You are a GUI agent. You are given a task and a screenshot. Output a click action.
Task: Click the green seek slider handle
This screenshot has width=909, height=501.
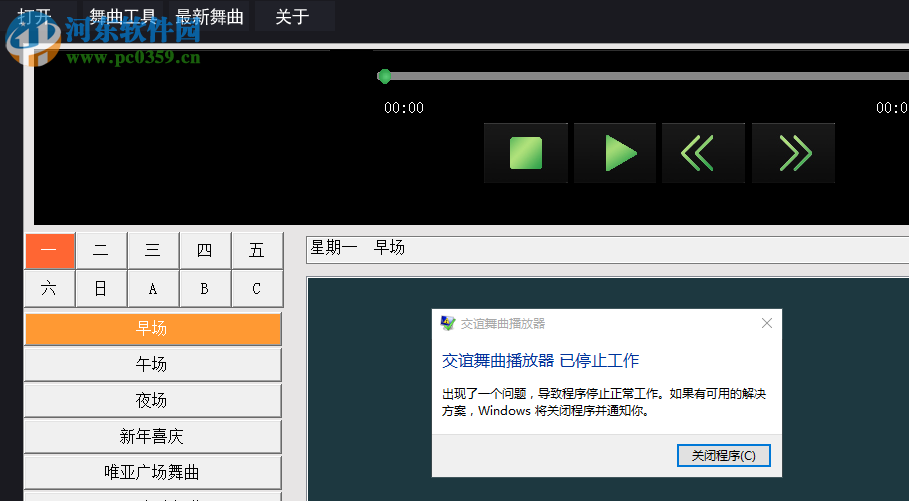pos(384,76)
